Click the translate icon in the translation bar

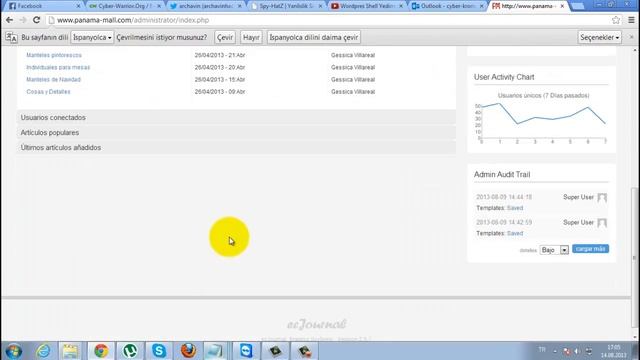click(11, 38)
